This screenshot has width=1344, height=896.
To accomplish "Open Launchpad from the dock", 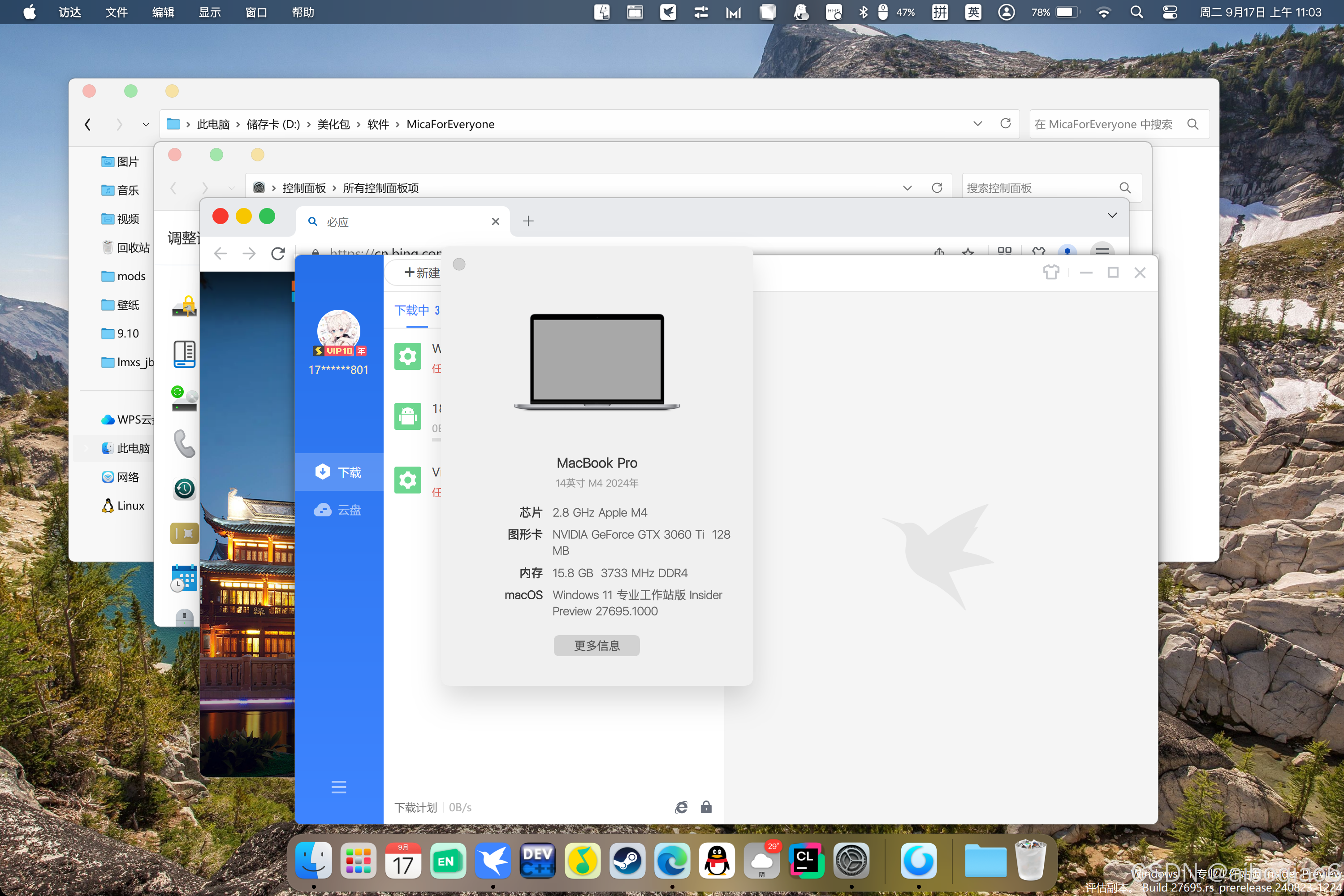I will tap(358, 861).
